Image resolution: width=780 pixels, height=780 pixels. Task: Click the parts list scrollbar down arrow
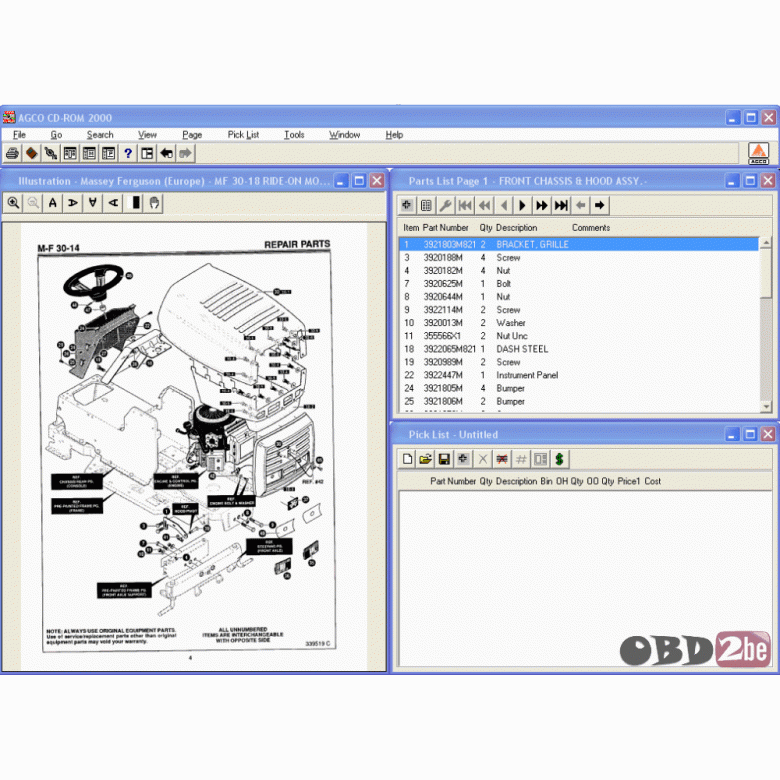tap(766, 406)
